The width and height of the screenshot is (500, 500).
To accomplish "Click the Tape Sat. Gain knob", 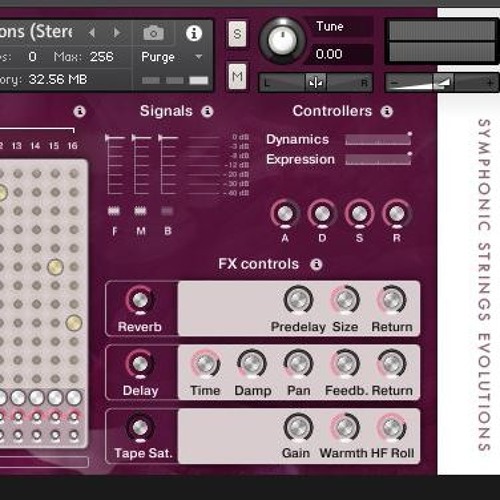I will pos(298,427).
